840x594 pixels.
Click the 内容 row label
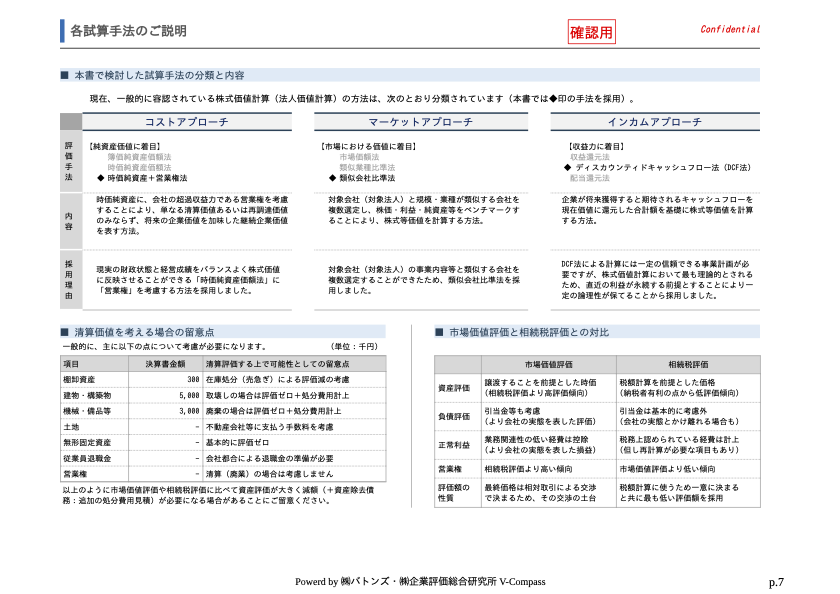tap(69, 221)
